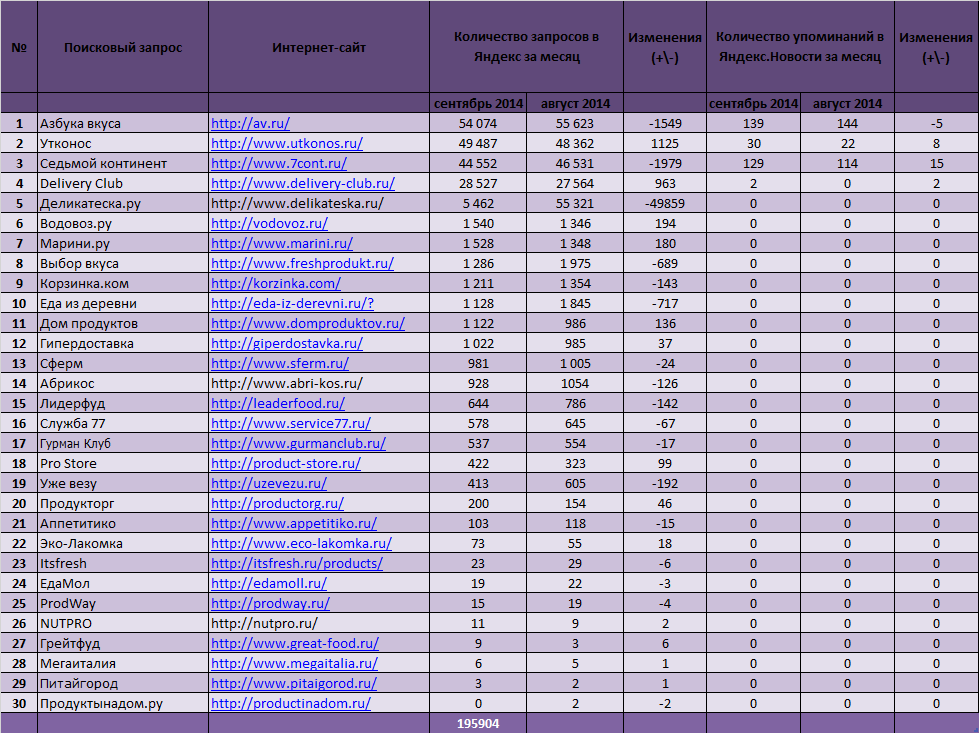
Task: Click the domproduktov.ru hyperlink
Action: coord(308,323)
